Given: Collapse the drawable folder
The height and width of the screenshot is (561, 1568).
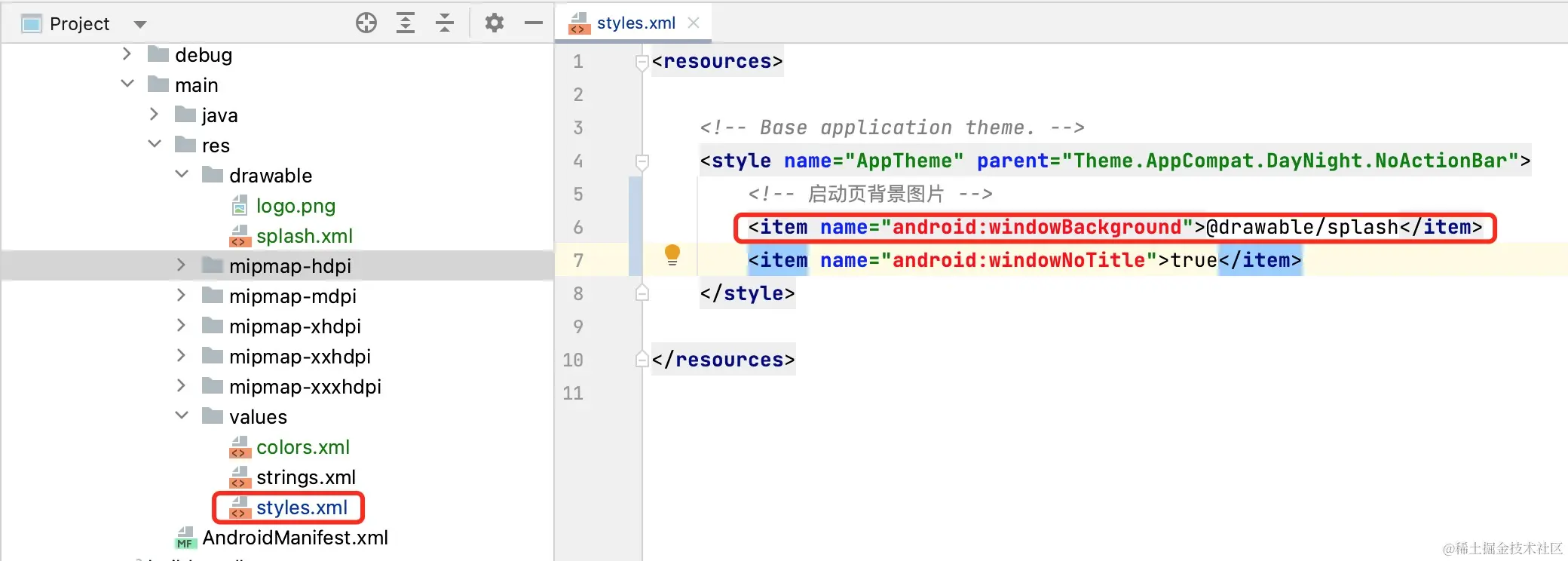Looking at the screenshot, I should tap(182, 174).
